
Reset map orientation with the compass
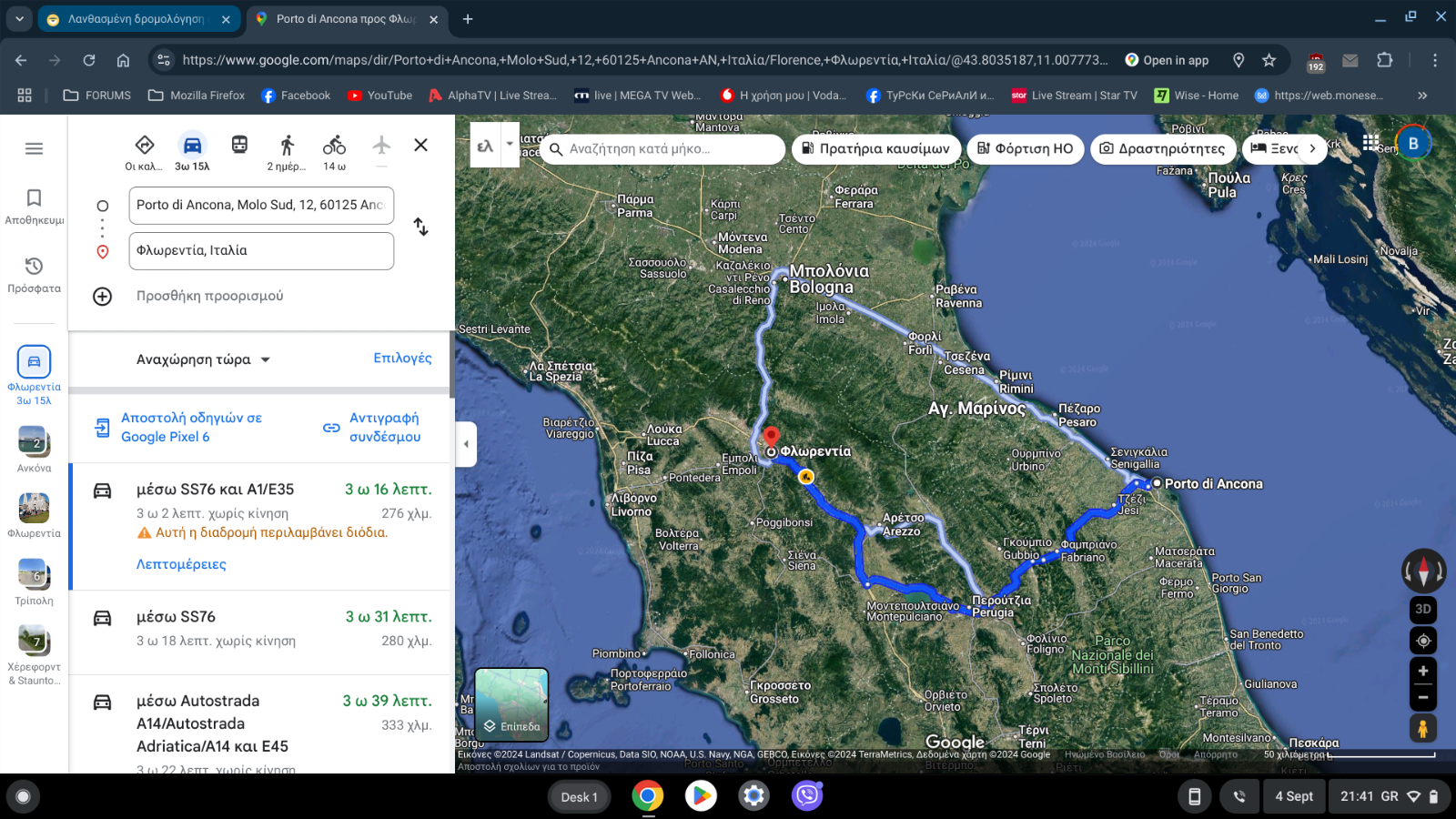click(1424, 571)
